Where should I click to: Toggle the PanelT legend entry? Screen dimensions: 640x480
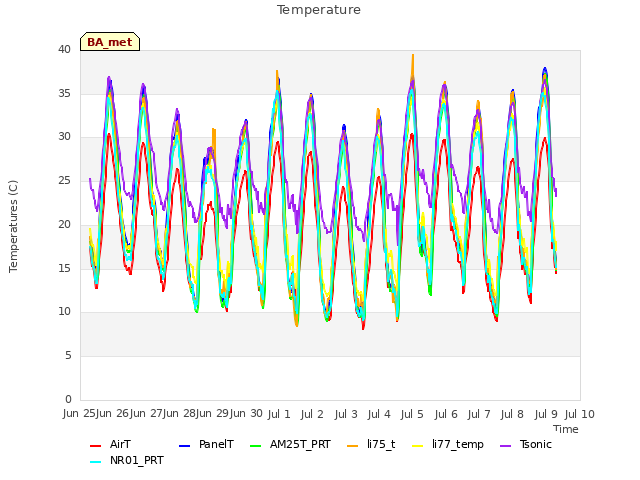207,444
